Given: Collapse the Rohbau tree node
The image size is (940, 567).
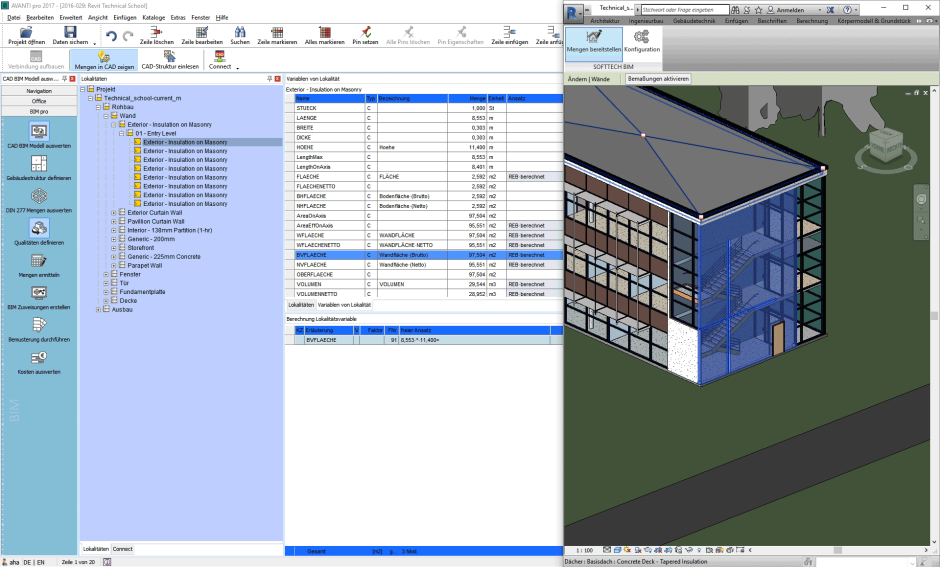Looking at the screenshot, I should (98, 107).
